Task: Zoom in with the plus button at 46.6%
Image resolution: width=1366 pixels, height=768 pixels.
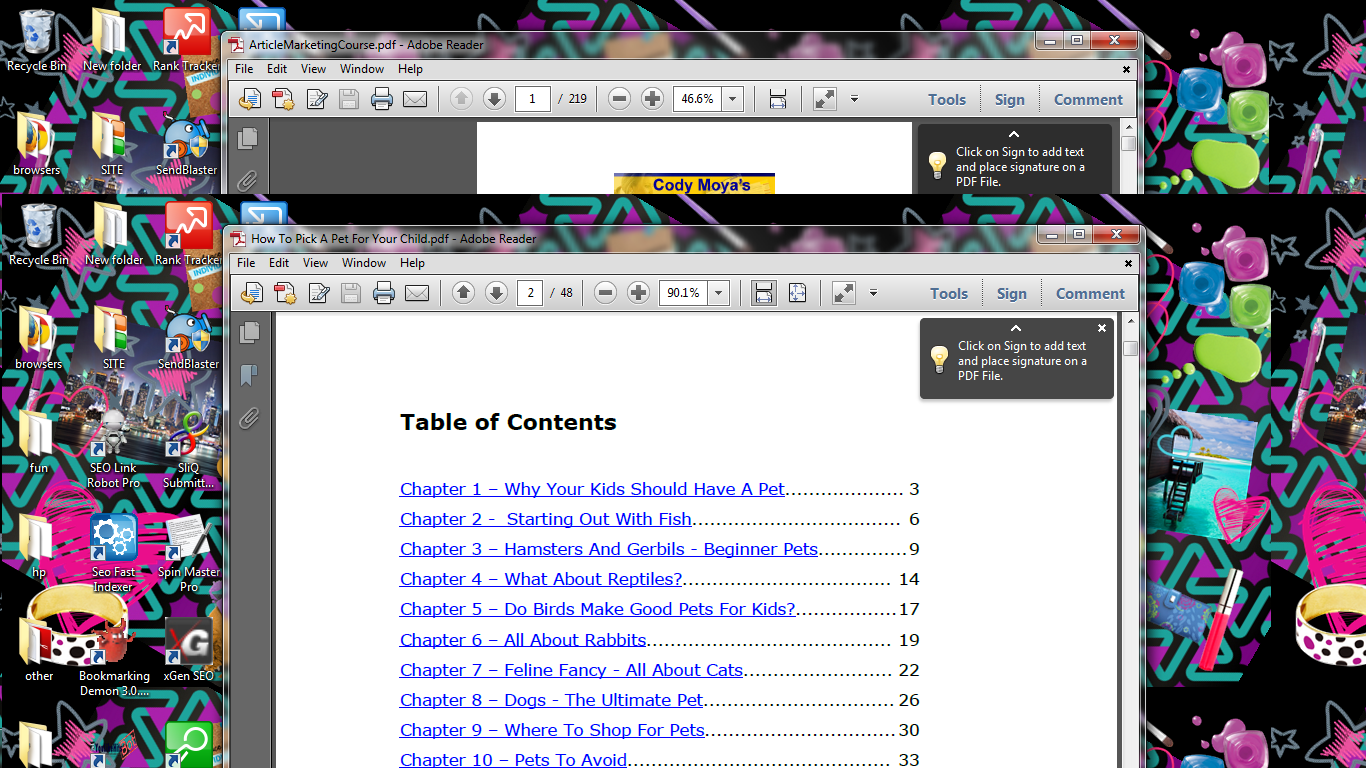Action: (652, 99)
